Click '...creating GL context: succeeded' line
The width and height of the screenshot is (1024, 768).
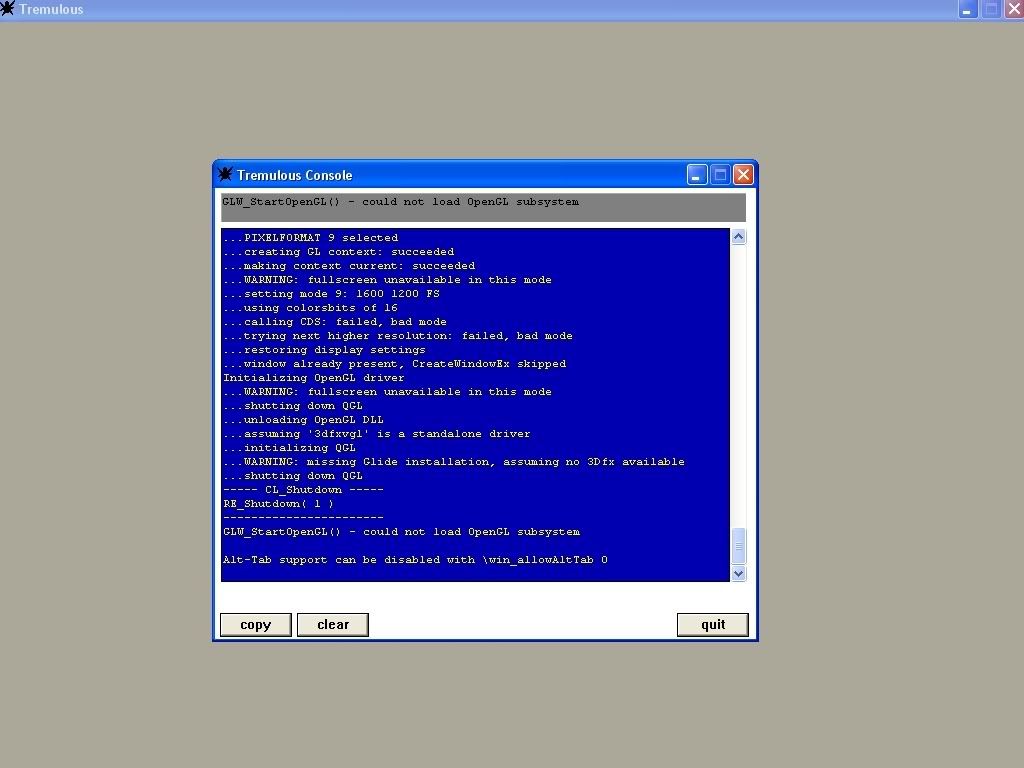pos(338,252)
